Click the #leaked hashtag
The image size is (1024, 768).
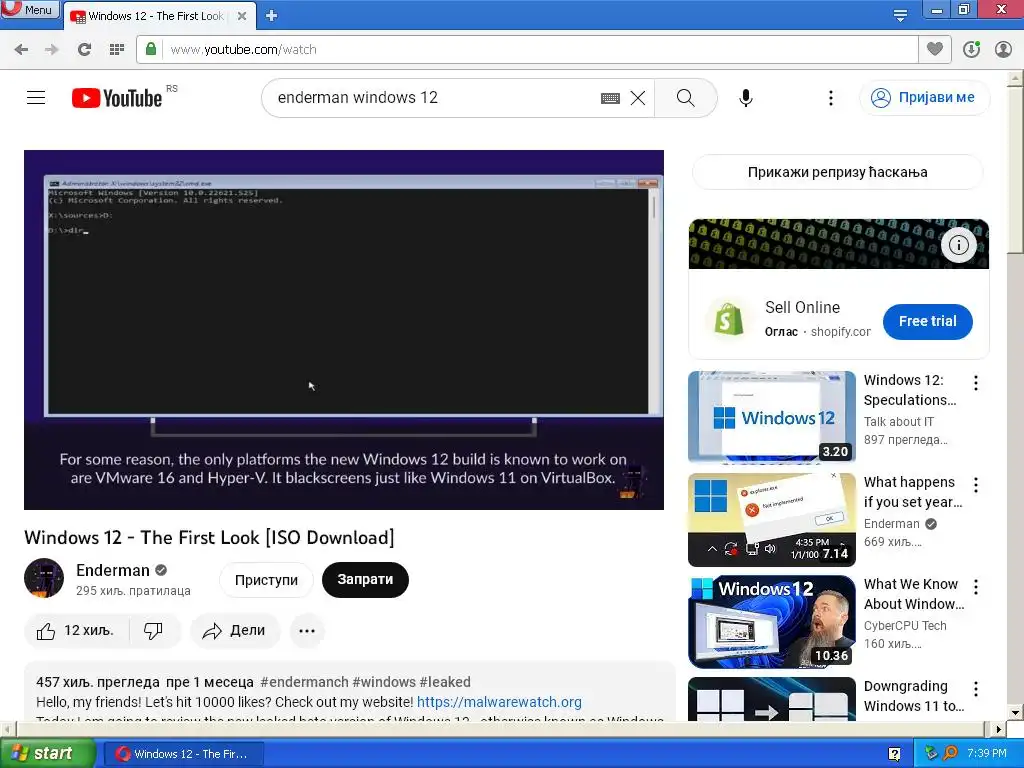pos(445,682)
